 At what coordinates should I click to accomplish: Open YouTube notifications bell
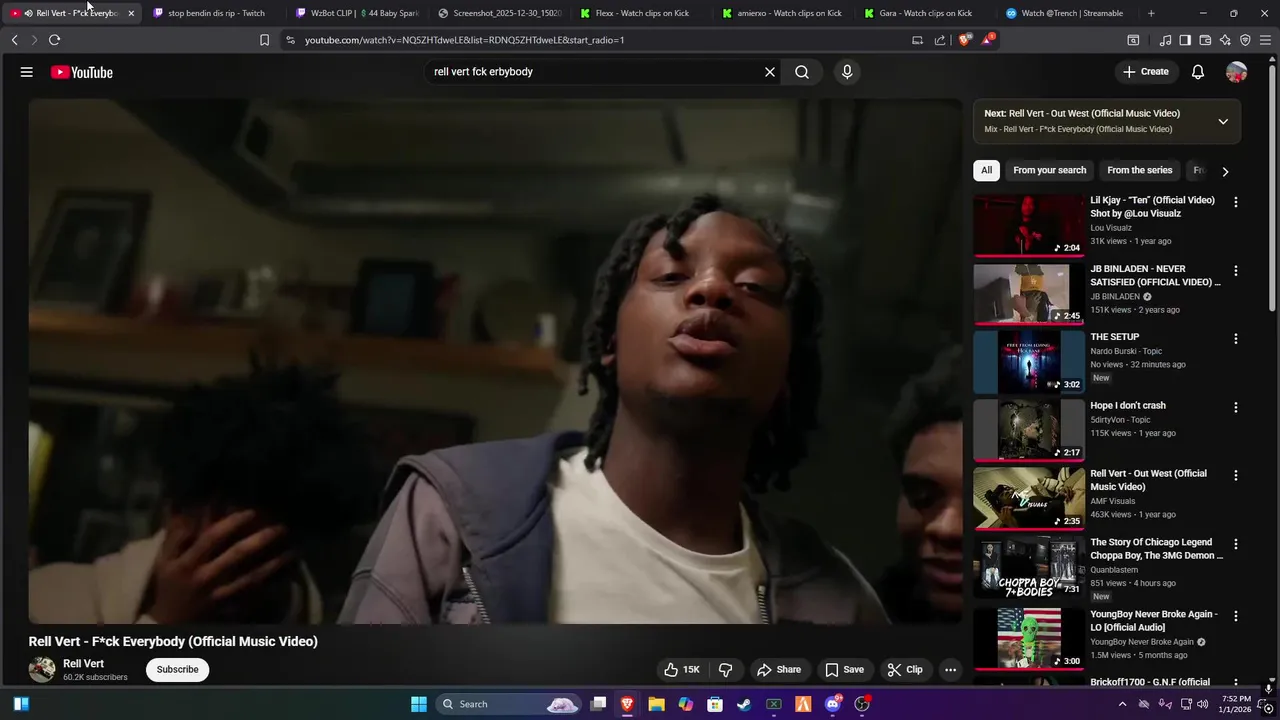click(x=1198, y=72)
